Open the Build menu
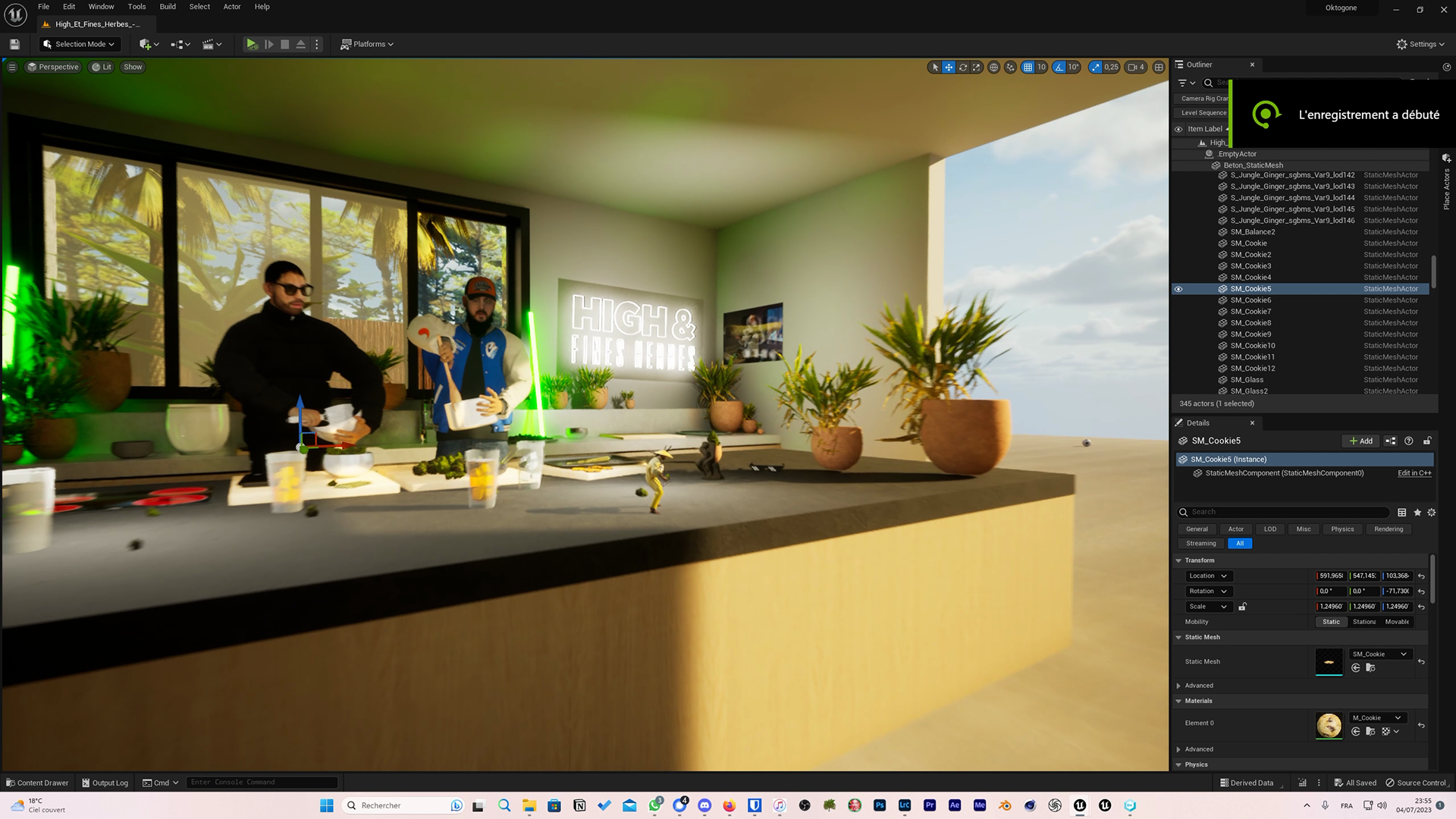This screenshot has width=1456, height=819. 168,7
